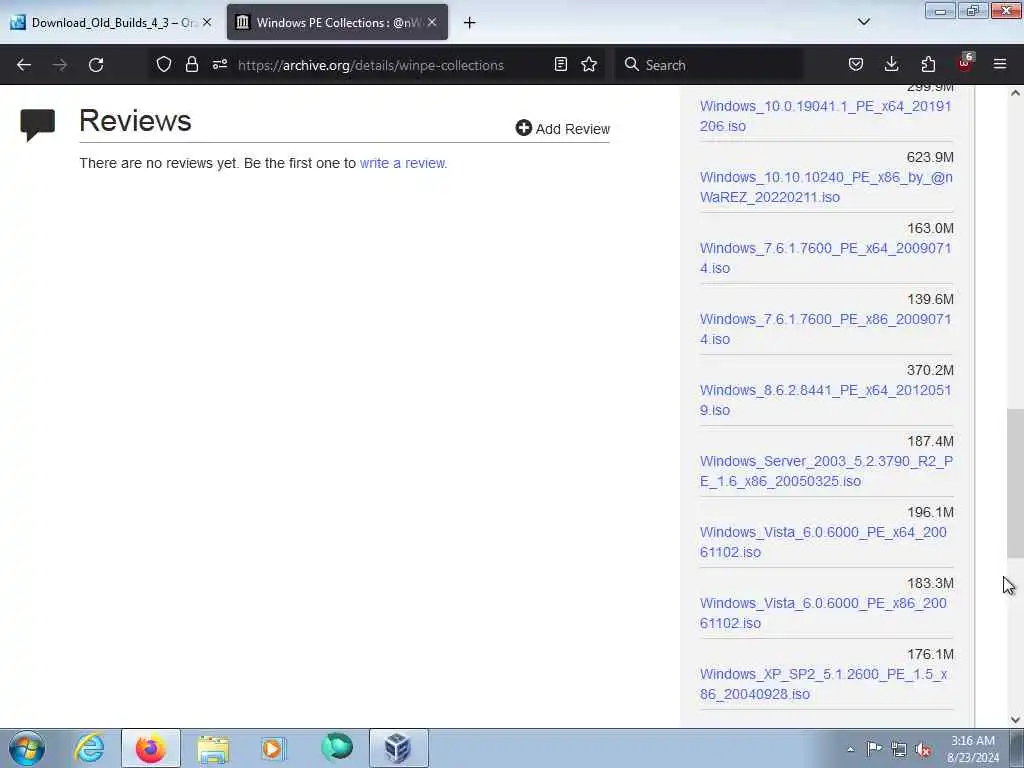Switch to Download_Old_Builds_4_3 tab
The image size is (1024, 768).
pos(112,22)
